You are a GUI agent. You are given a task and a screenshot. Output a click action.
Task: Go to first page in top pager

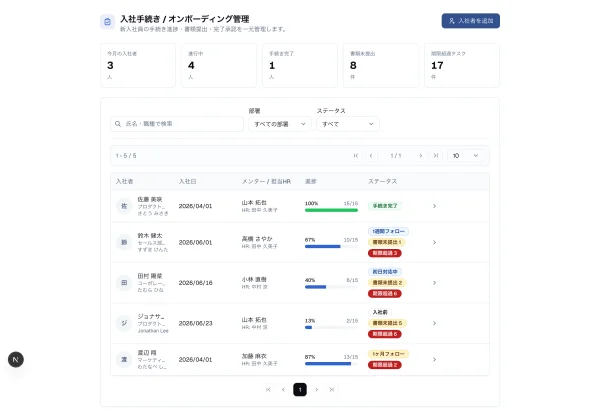(356, 156)
